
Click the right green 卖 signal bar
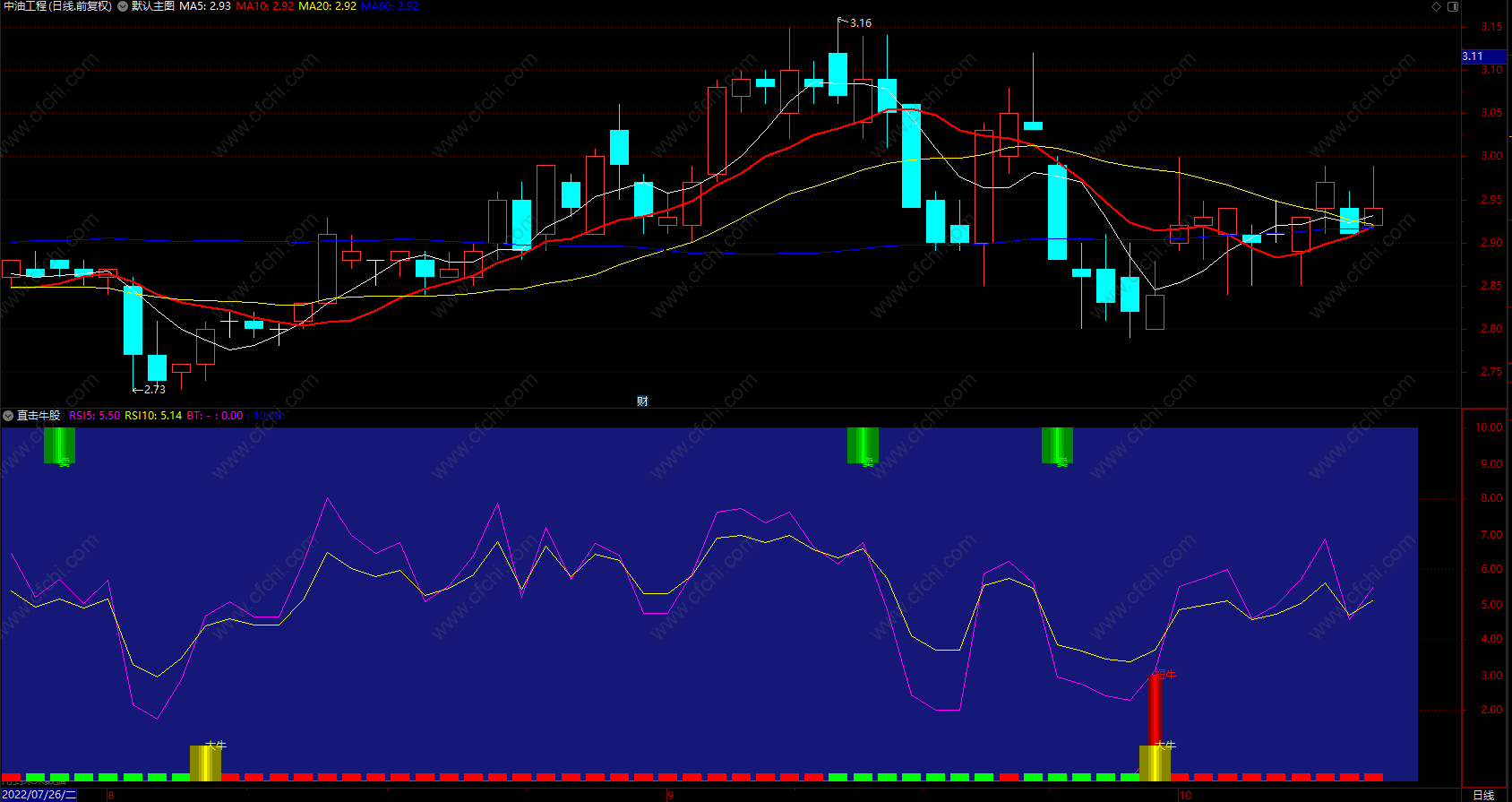(x=1057, y=446)
